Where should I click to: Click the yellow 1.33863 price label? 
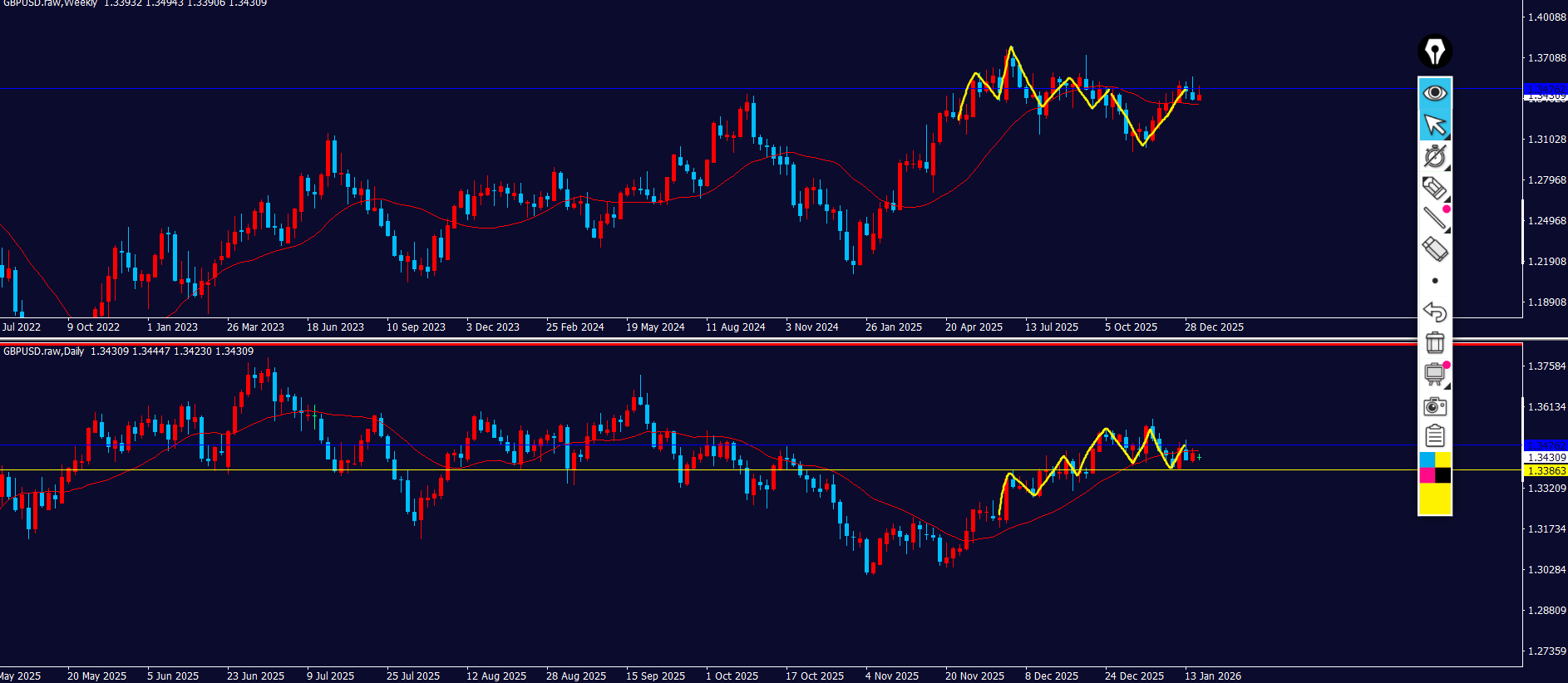pyautogui.click(x=1546, y=471)
